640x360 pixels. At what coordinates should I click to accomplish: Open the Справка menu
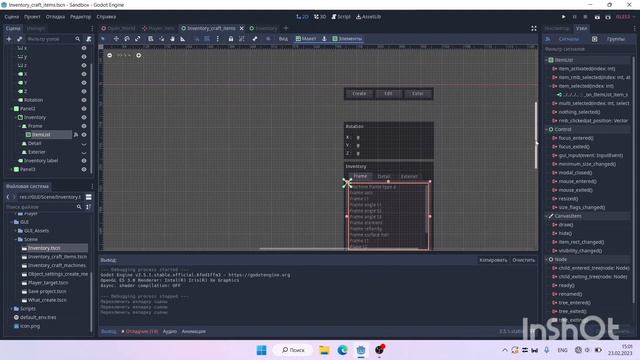click(106, 17)
